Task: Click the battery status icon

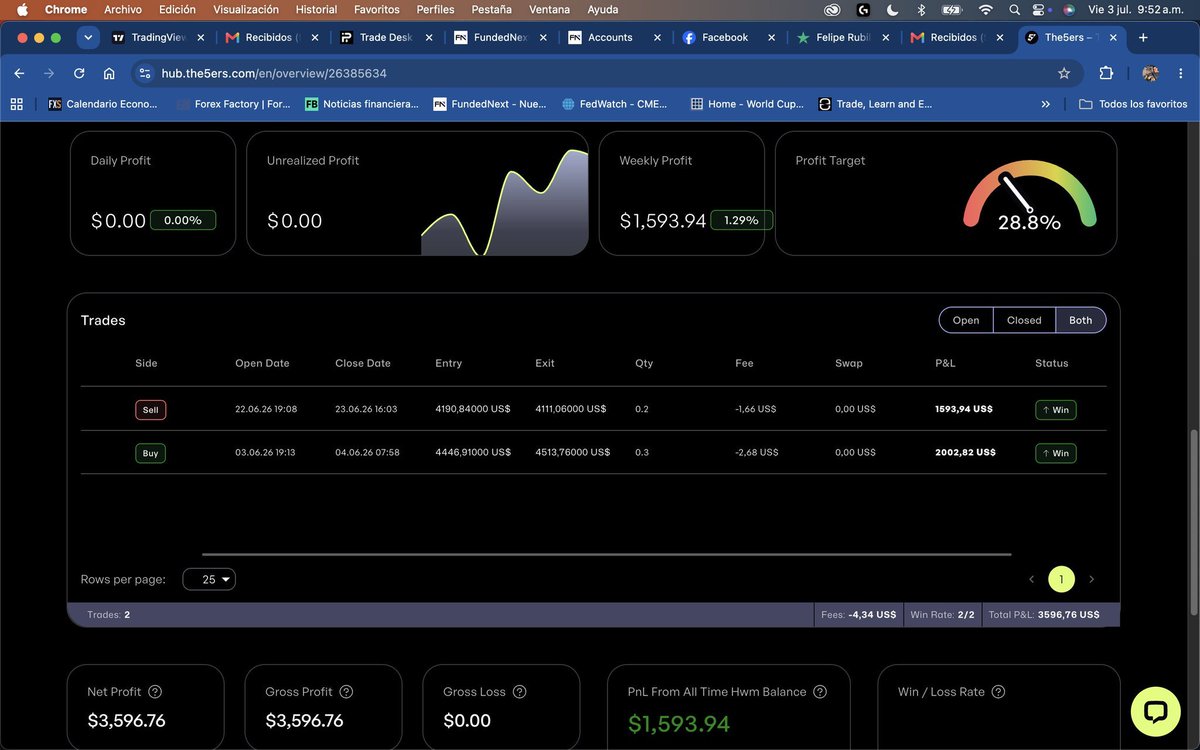Action: pos(952,9)
